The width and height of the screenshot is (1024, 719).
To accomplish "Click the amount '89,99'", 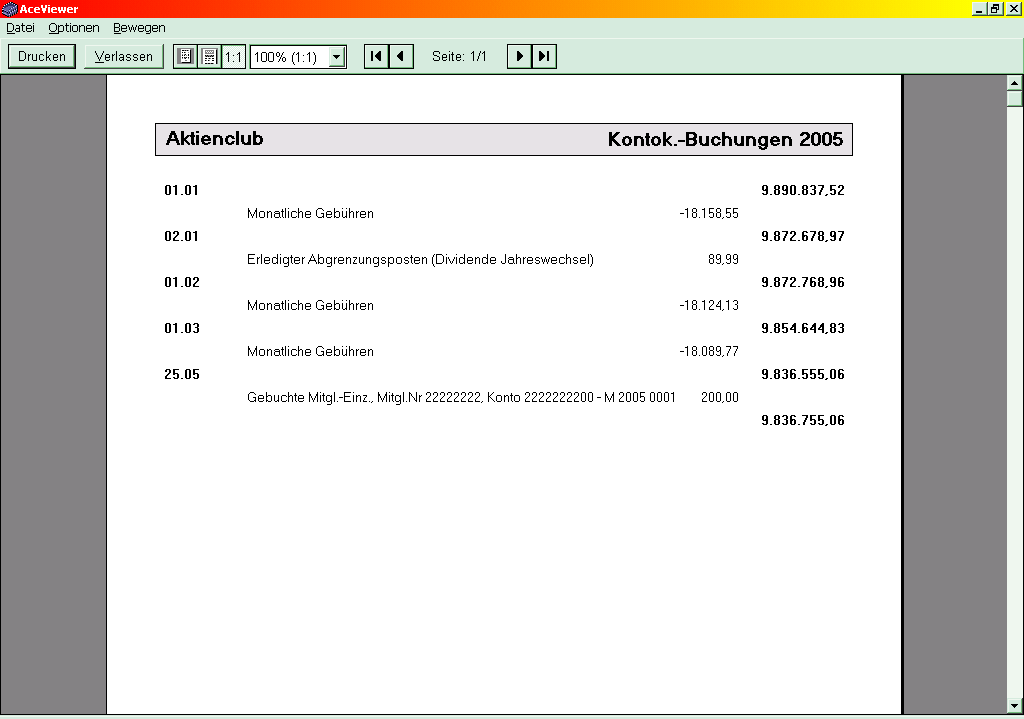I will (723, 259).
